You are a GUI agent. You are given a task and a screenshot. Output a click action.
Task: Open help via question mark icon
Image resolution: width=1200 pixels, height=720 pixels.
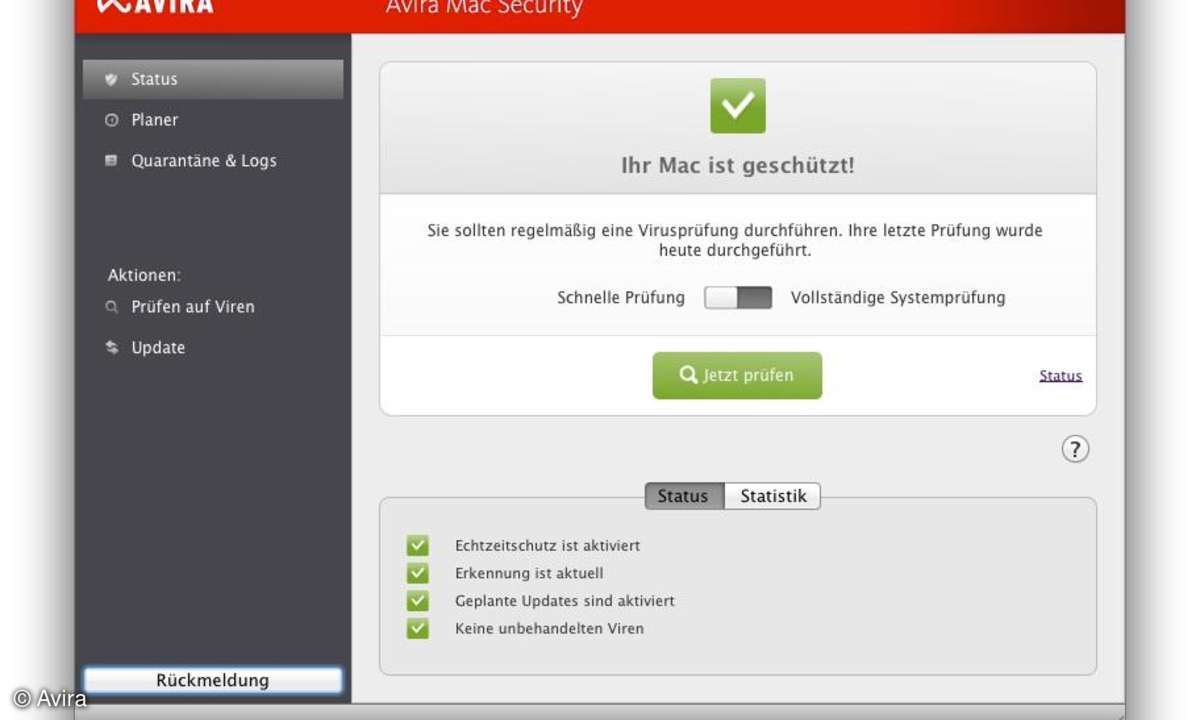pyautogui.click(x=1075, y=449)
